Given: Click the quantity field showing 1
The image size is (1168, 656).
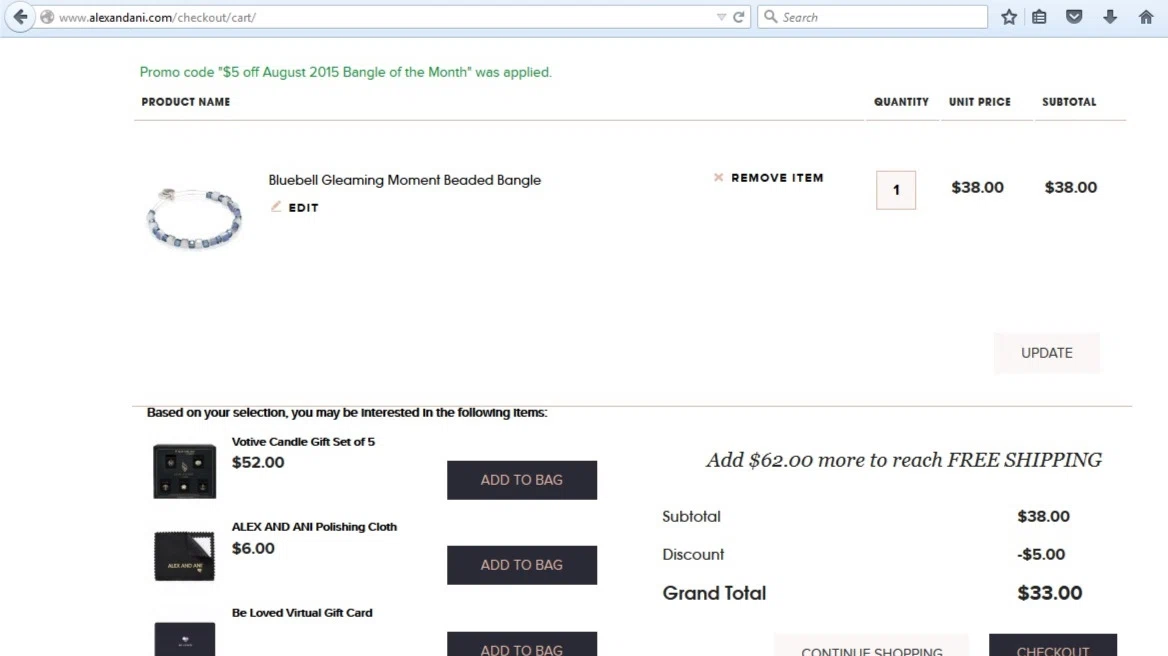Looking at the screenshot, I should point(895,190).
